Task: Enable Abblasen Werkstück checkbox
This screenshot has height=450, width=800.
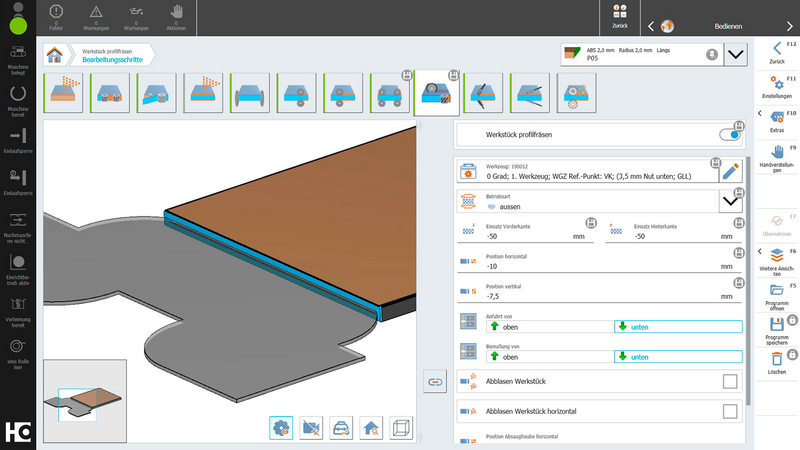Action: click(729, 381)
